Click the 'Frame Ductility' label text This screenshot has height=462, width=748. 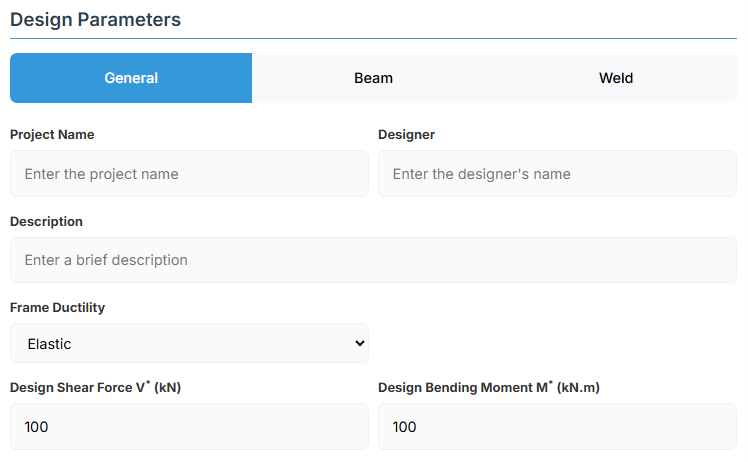click(x=57, y=307)
